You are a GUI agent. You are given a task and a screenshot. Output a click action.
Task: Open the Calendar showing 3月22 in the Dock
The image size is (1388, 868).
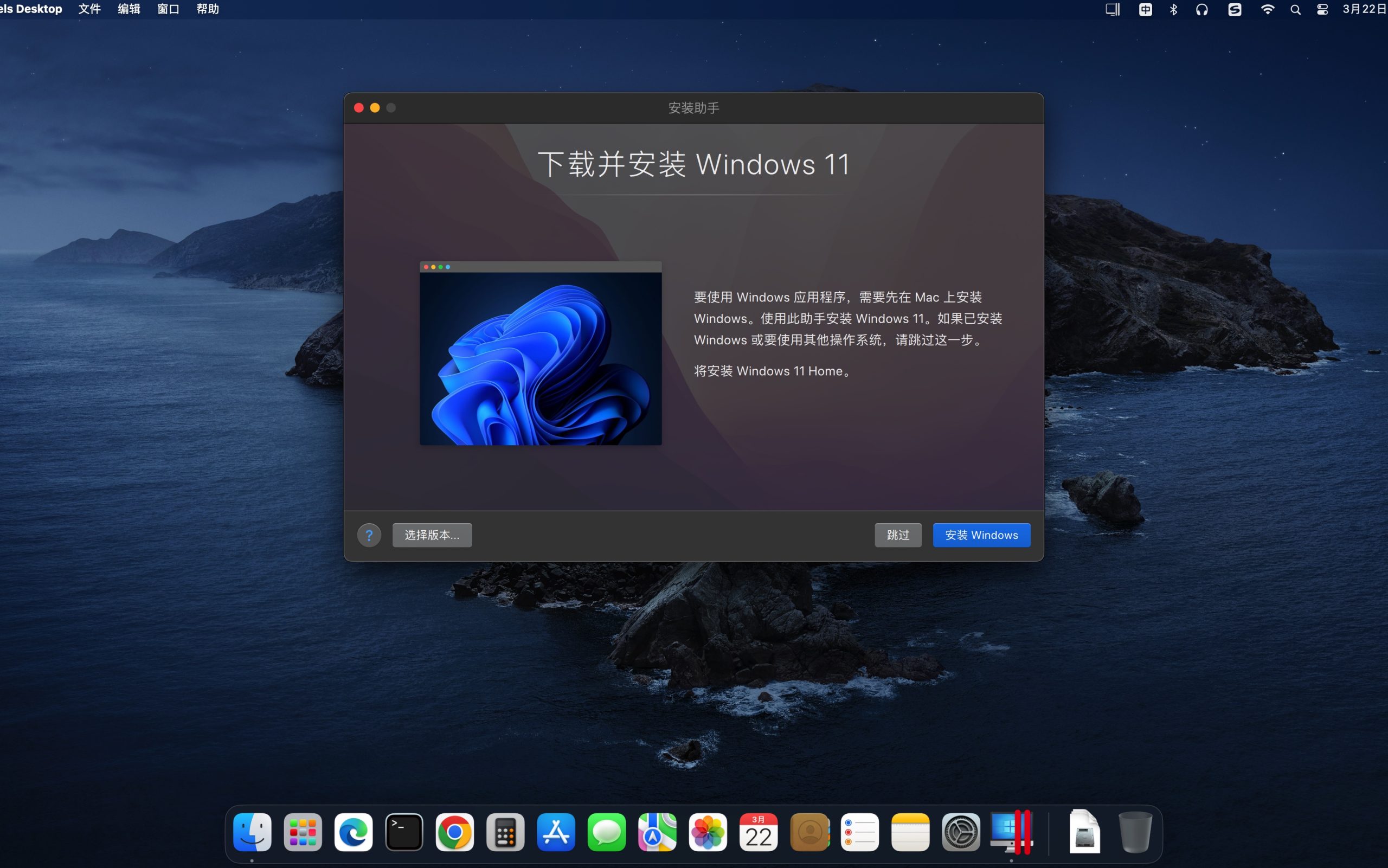758,831
